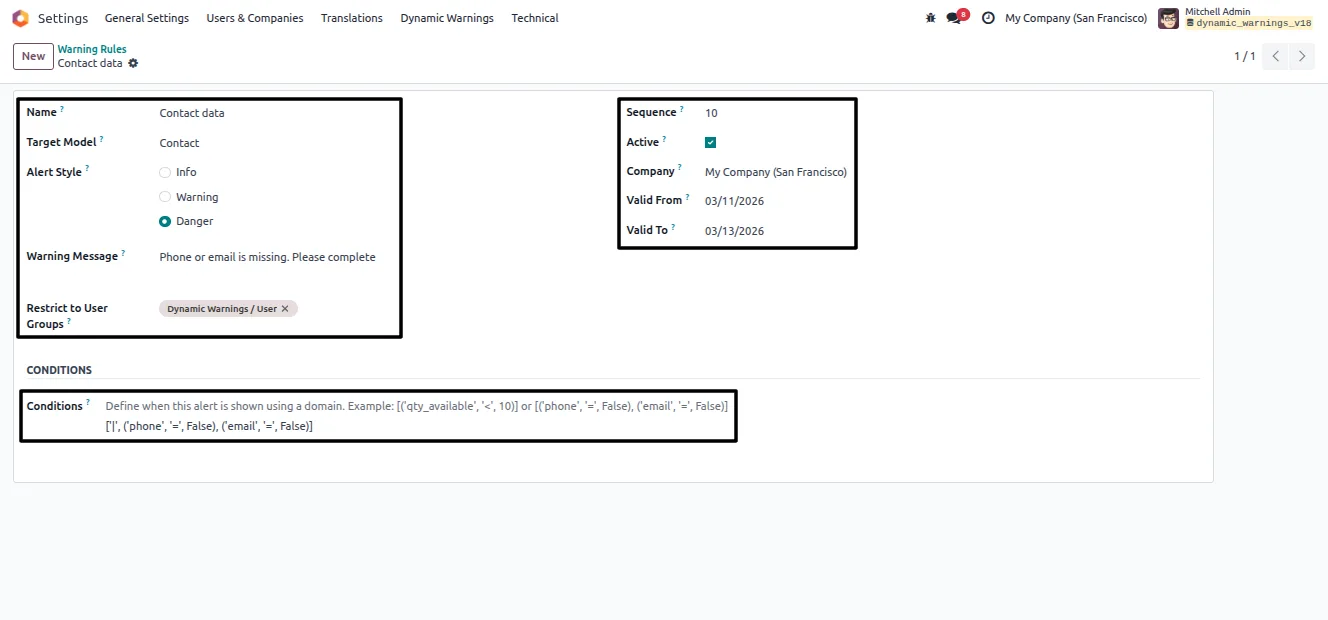Screen dimensions: 1328x620
Task: Open the company switcher My Company (San Francisco)
Action: click(x=1076, y=18)
